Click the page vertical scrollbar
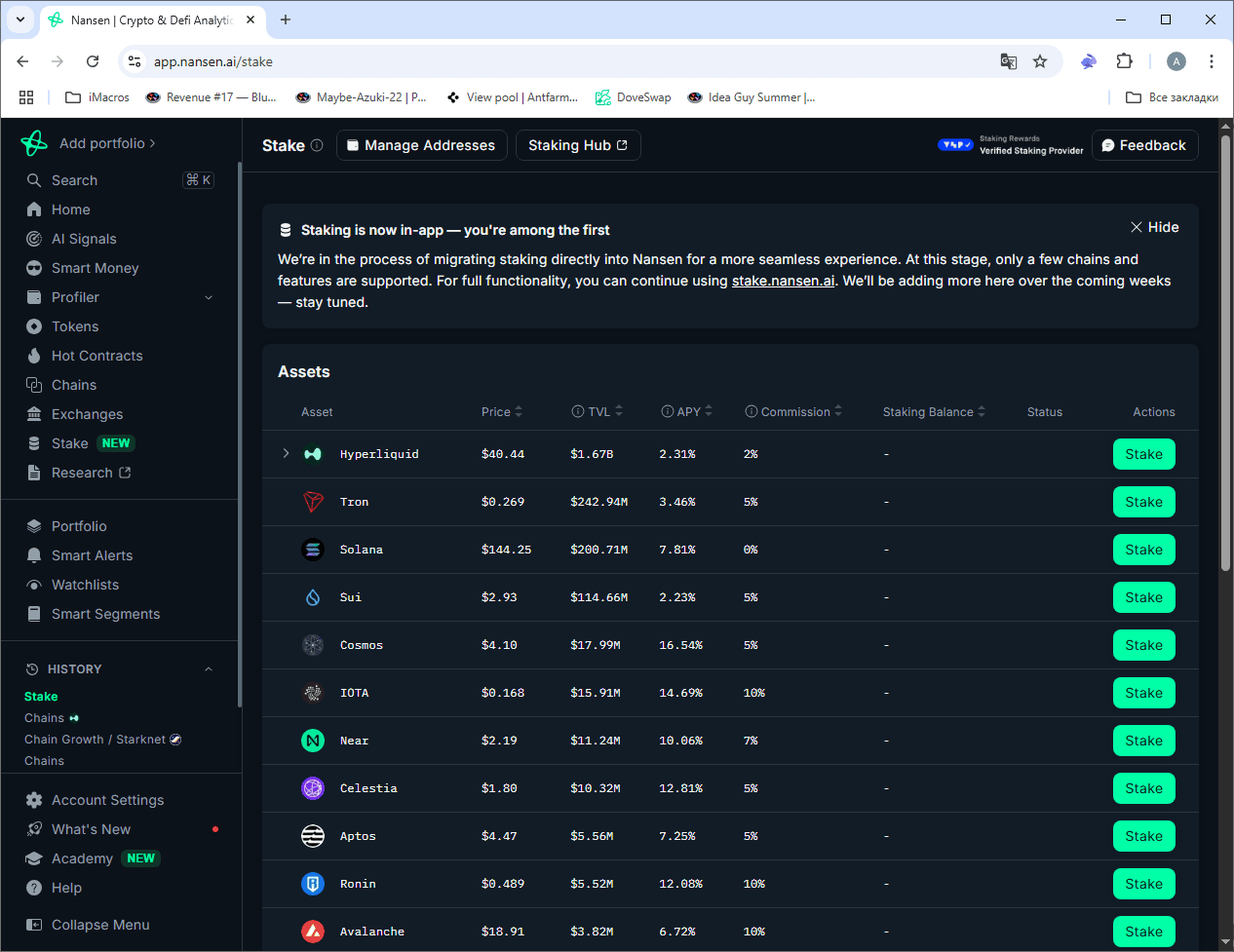The width and height of the screenshot is (1234, 952). pos(1226,351)
